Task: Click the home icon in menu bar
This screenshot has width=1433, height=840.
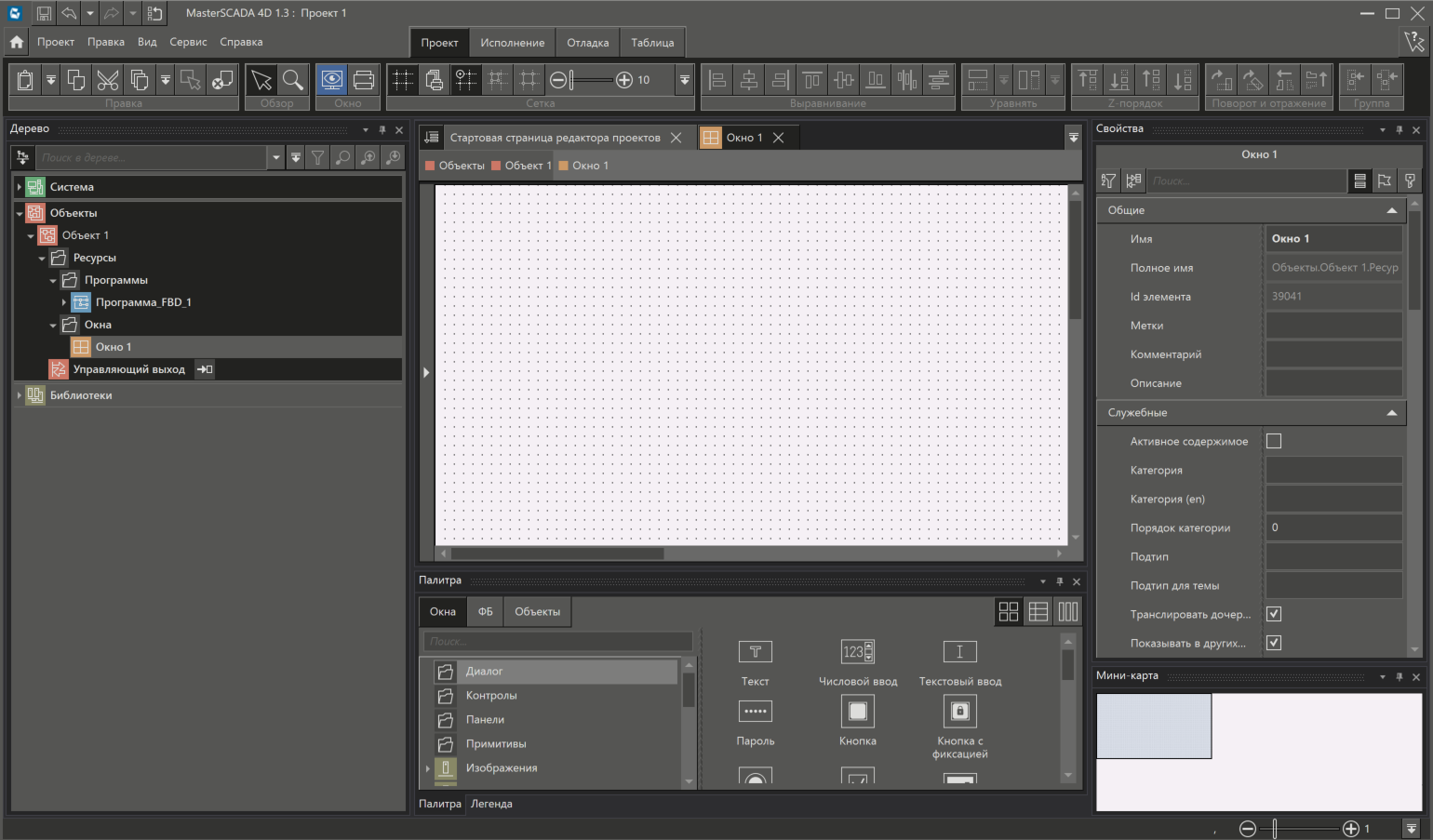Action: tap(17, 42)
